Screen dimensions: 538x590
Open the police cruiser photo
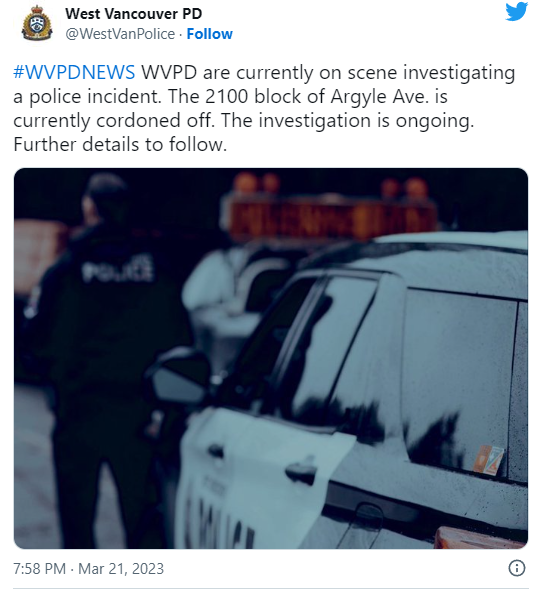click(271, 358)
